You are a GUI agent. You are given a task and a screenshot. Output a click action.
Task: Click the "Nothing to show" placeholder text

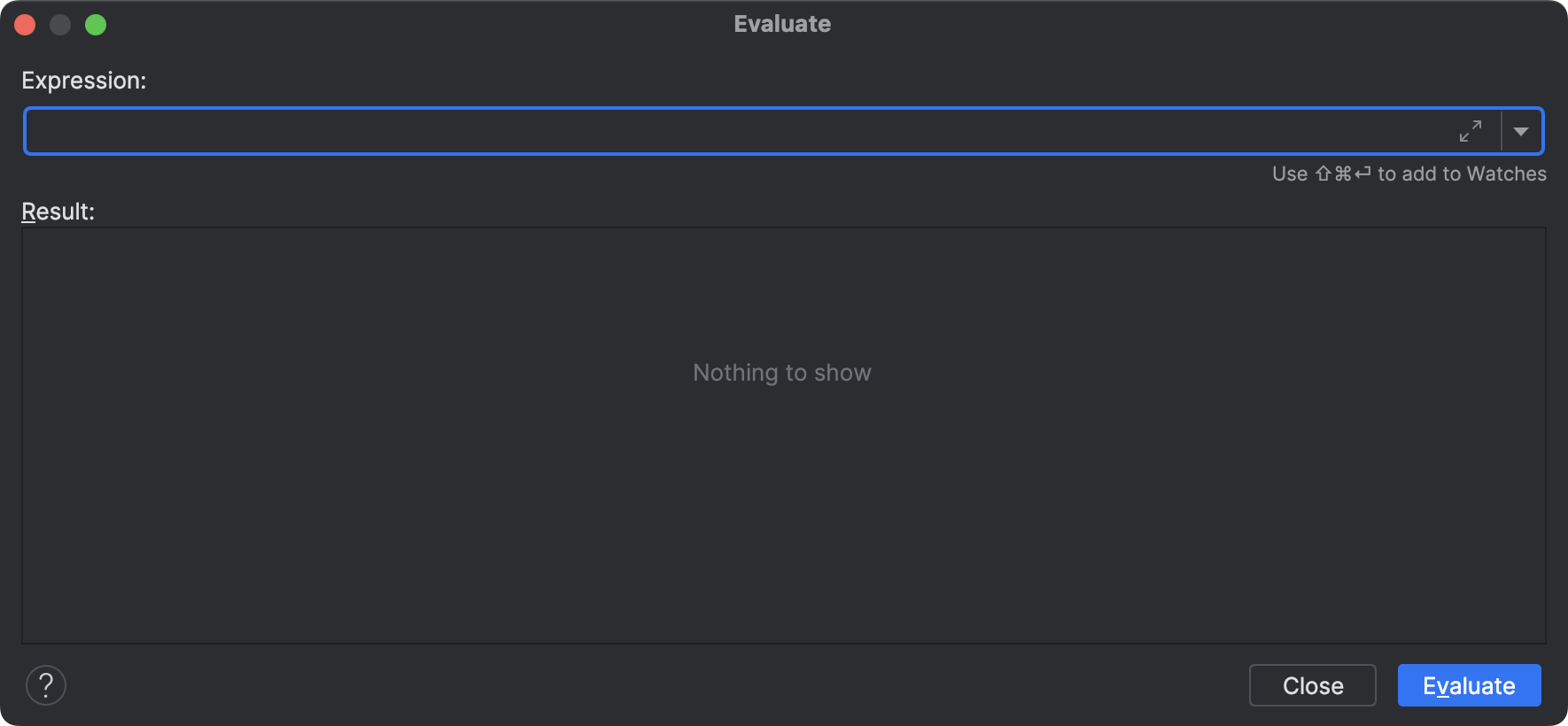tap(782, 373)
